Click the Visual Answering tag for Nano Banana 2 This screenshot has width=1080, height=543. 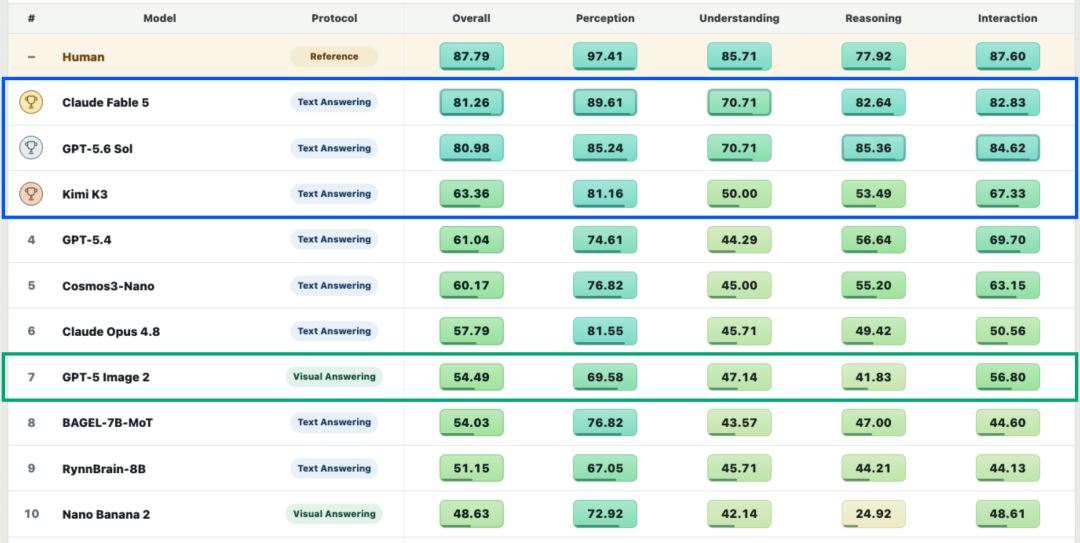pyautogui.click(x=334, y=514)
